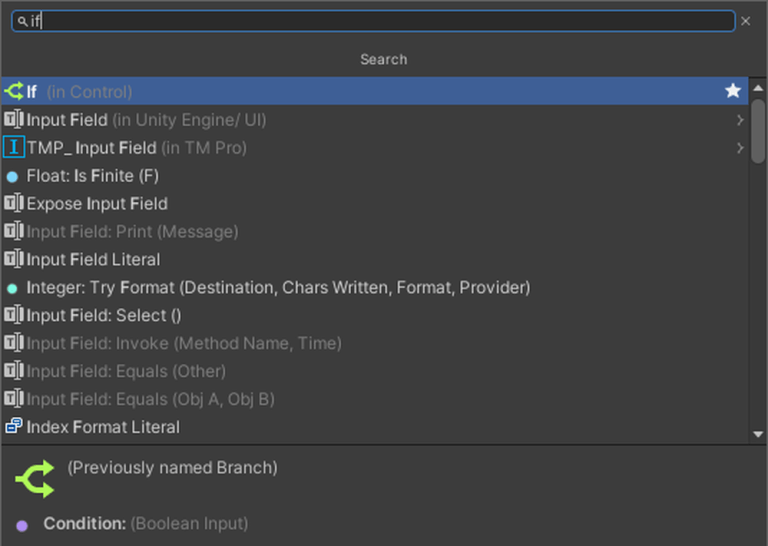
Task: Expand the TMP_Input Field category arrow
Action: (740, 148)
